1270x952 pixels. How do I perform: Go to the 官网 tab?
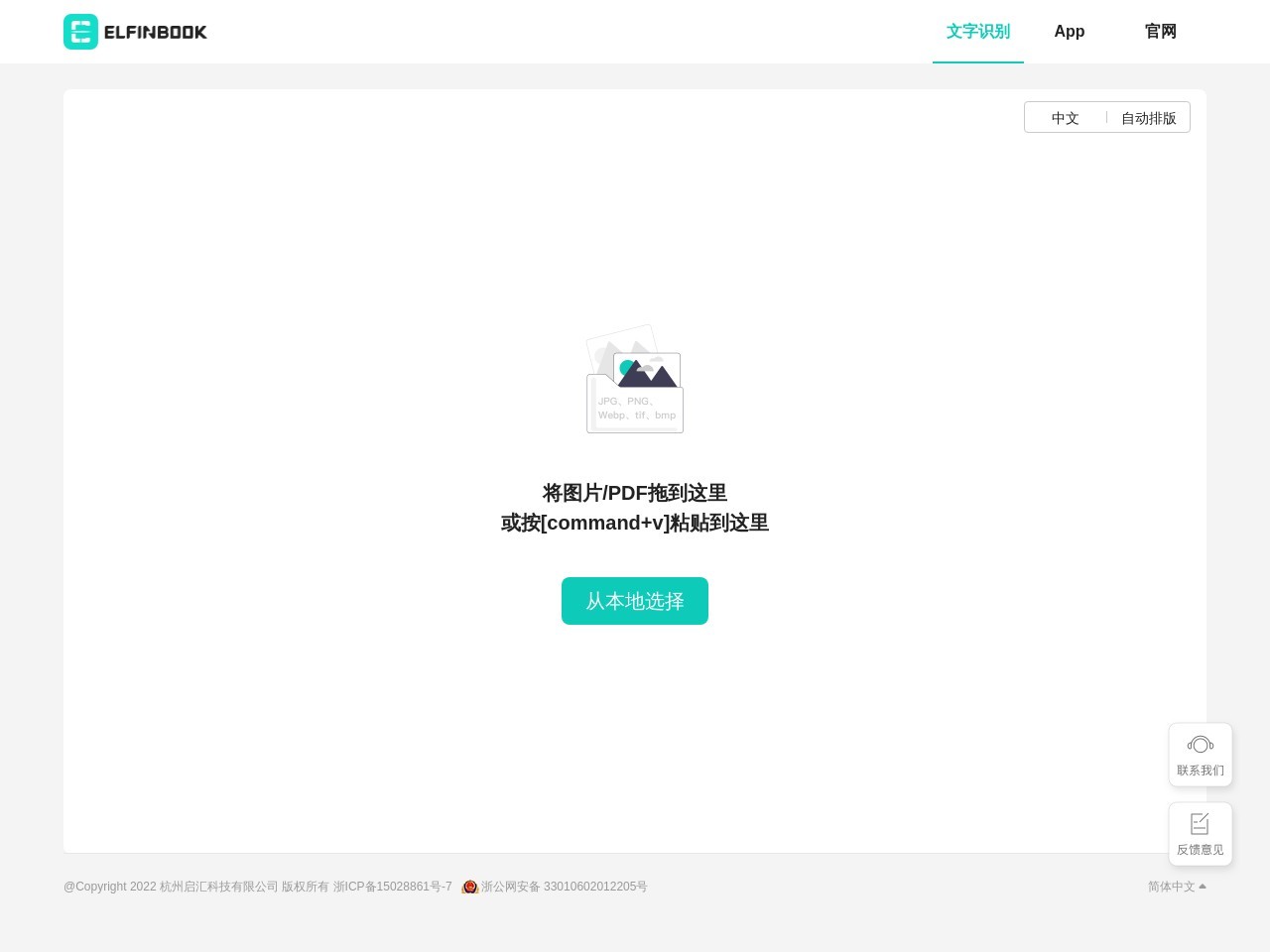(x=1160, y=32)
